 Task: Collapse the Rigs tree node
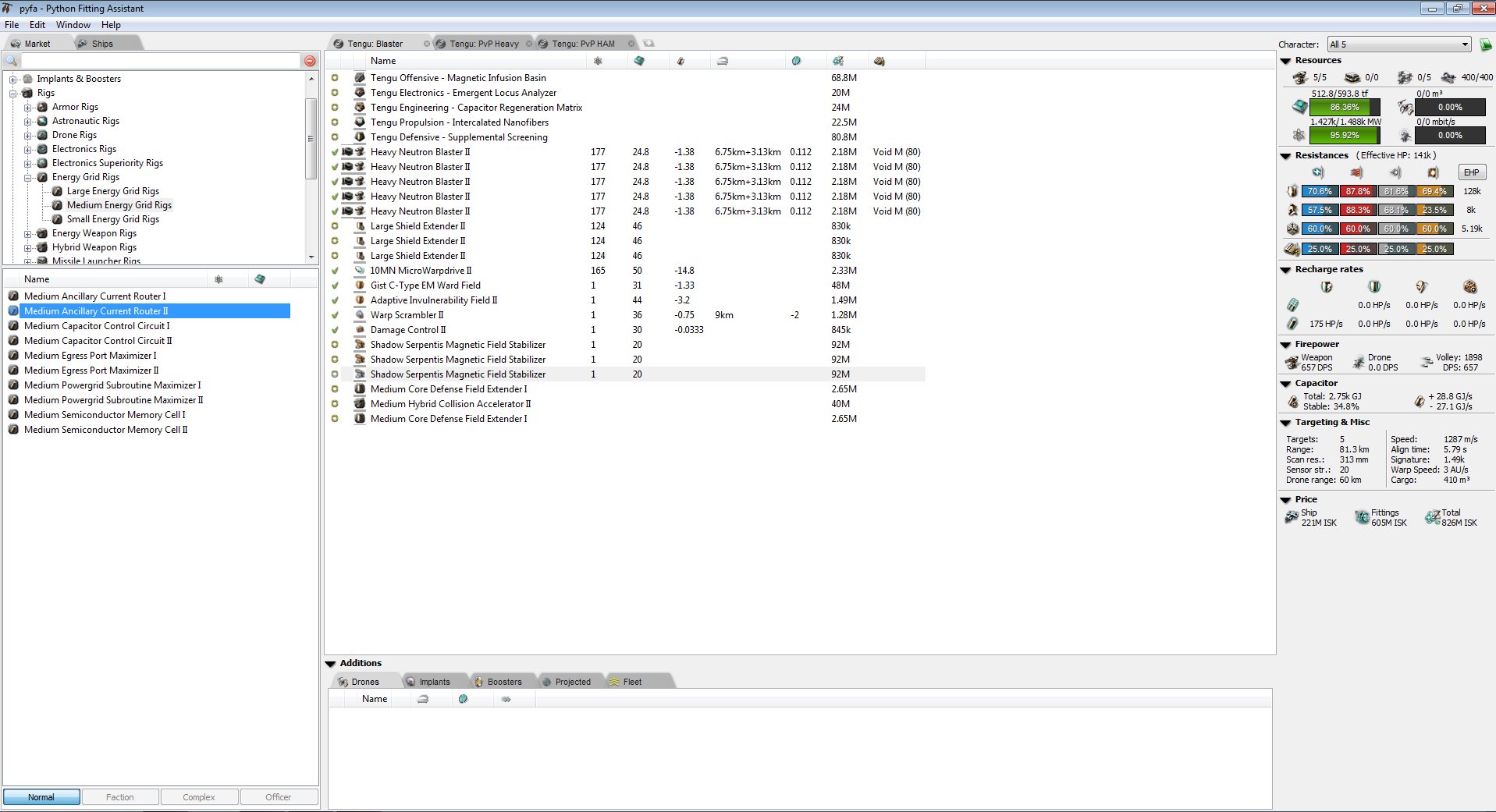pos(13,93)
